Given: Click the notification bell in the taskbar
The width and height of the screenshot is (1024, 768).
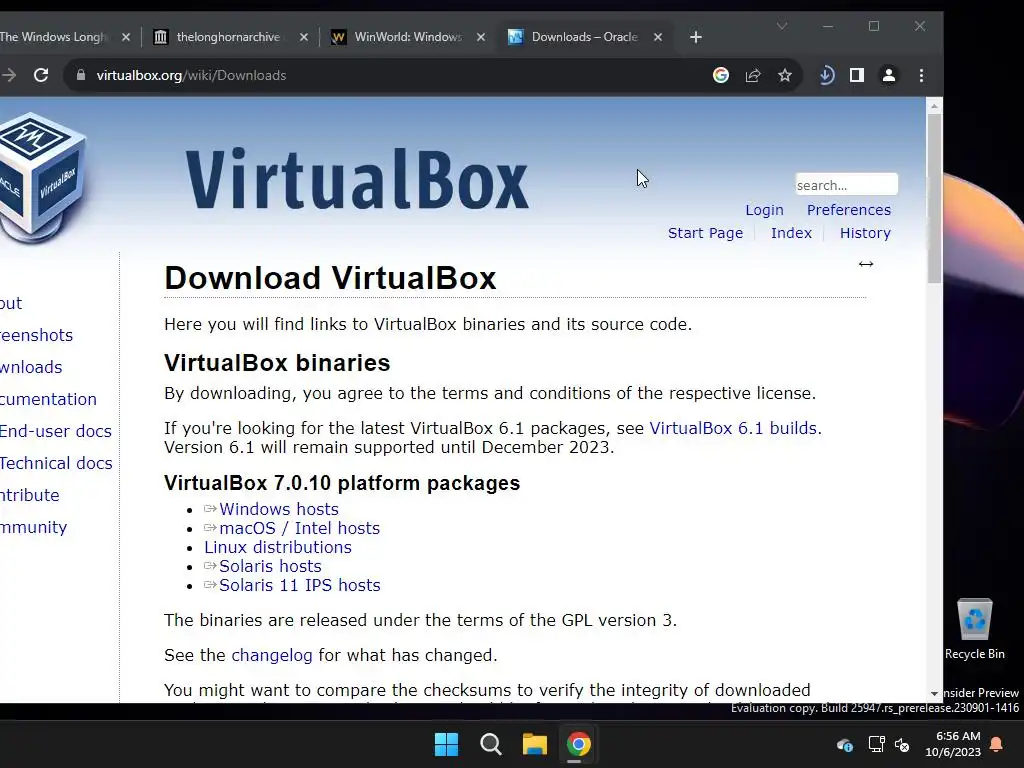Looking at the screenshot, I should click(x=997, y=744).
